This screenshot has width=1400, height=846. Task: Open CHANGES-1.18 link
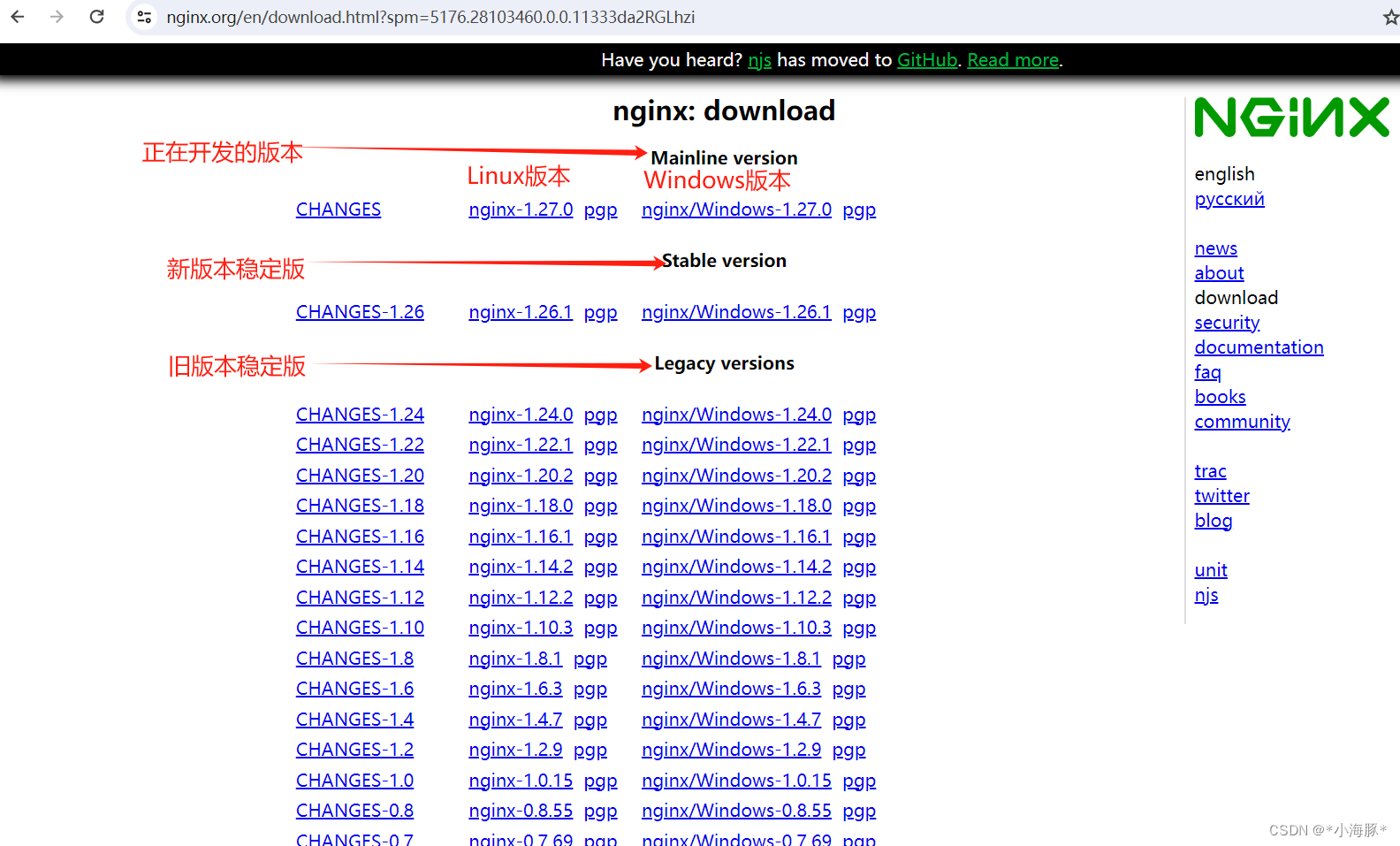click(360, 506)
